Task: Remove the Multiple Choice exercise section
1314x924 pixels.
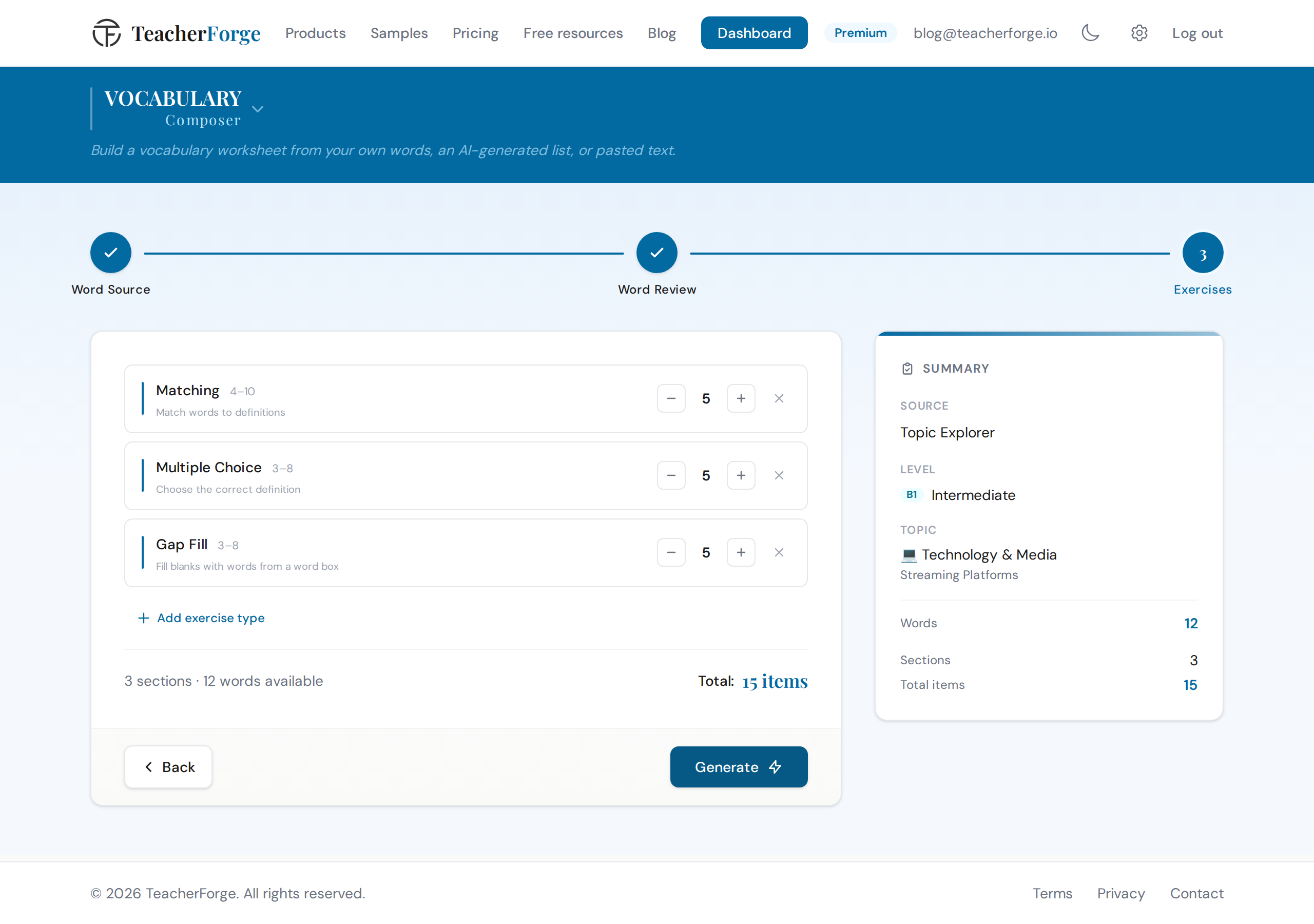Action: coord(779,476)
